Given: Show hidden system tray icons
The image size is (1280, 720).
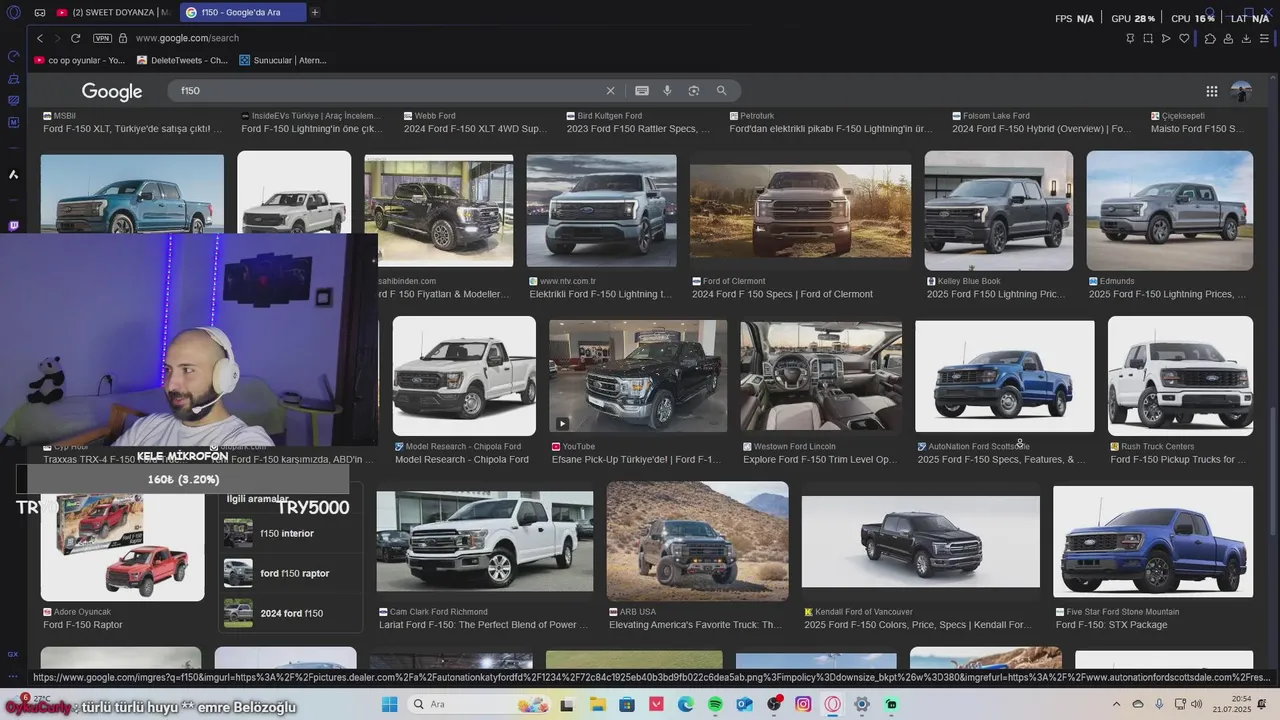Looking at the screenshot, I should click(x=1117, y=705).
